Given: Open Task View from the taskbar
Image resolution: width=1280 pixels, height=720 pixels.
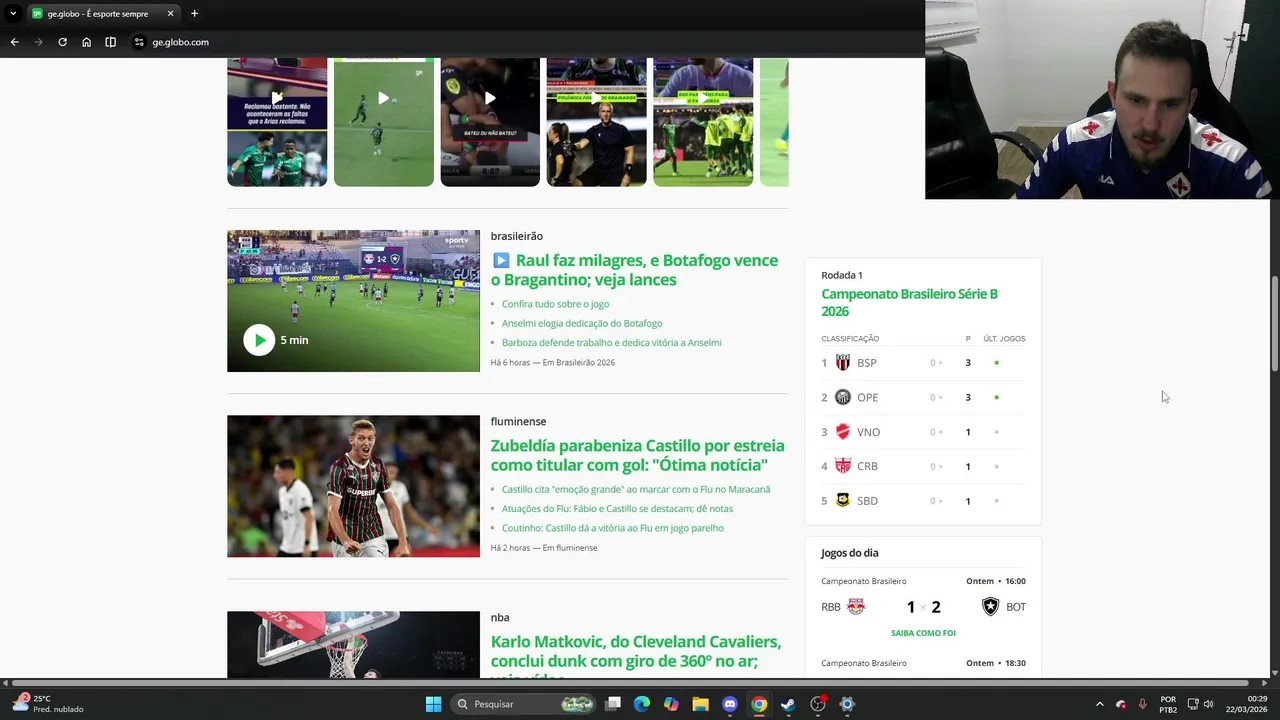Looking at the screenshot, I should tap(613, 704).
